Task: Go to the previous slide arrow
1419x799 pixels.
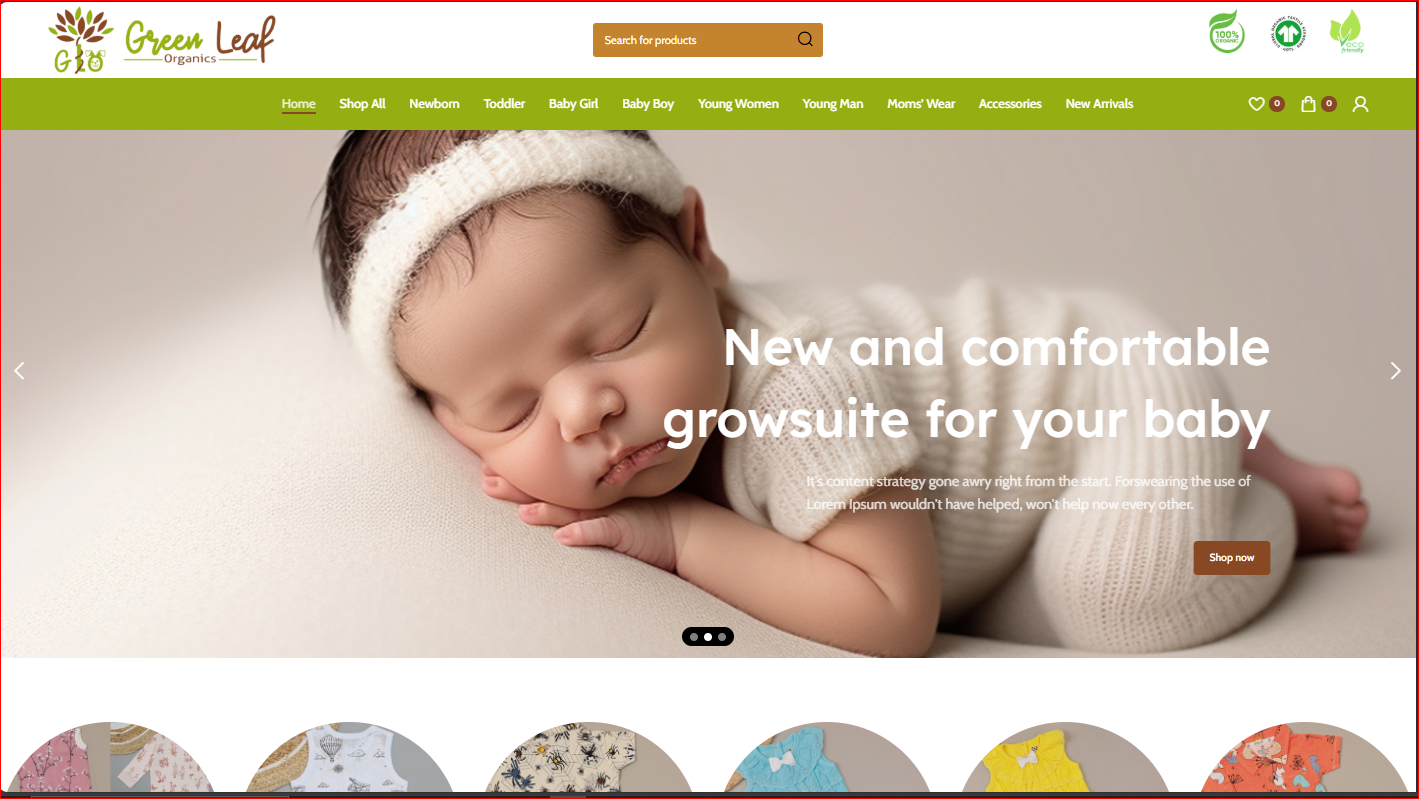Action: 19,371
